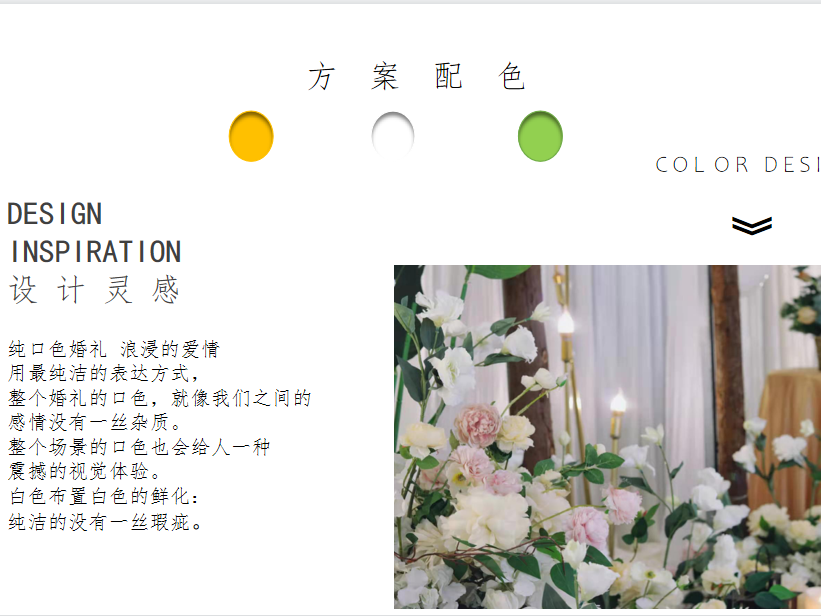Click the black double chevron down icon

tap(752, 225)
